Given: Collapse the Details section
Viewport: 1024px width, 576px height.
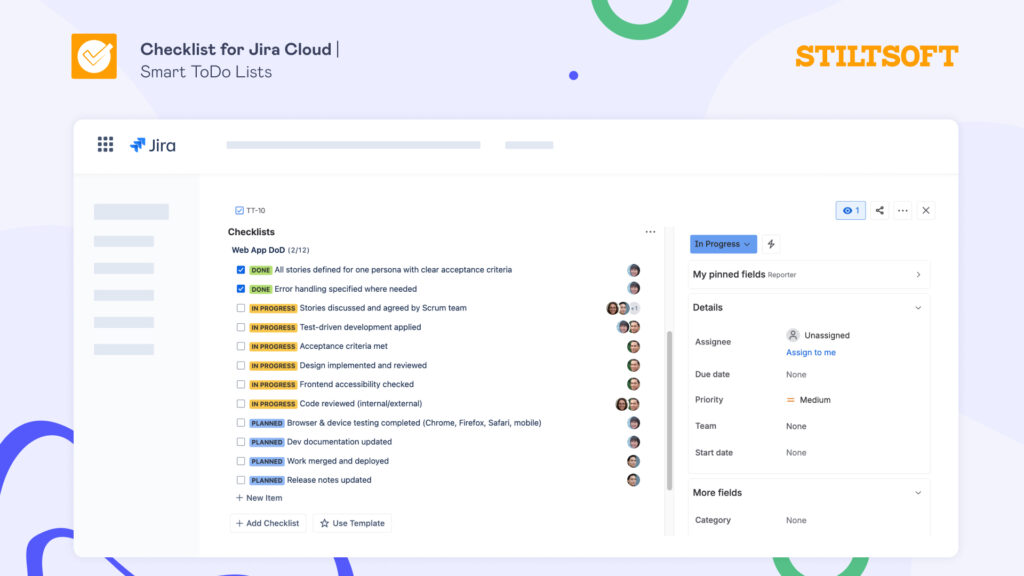Looking at the screenshot, I should [x=919, y=308].
